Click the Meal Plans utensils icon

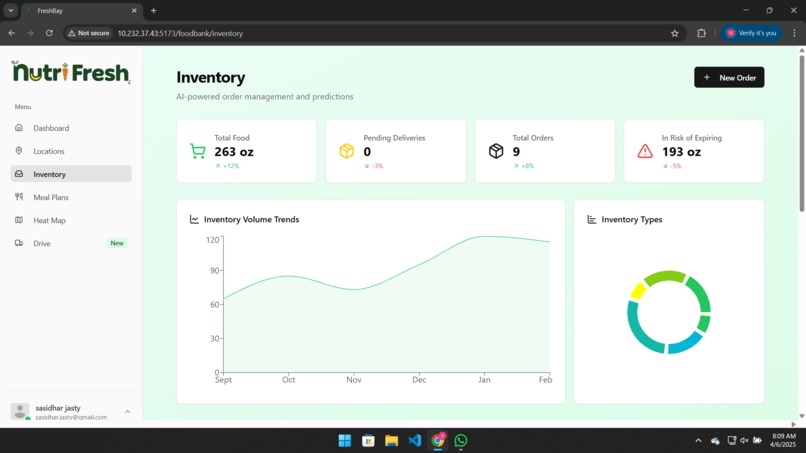tap(19, 196)
